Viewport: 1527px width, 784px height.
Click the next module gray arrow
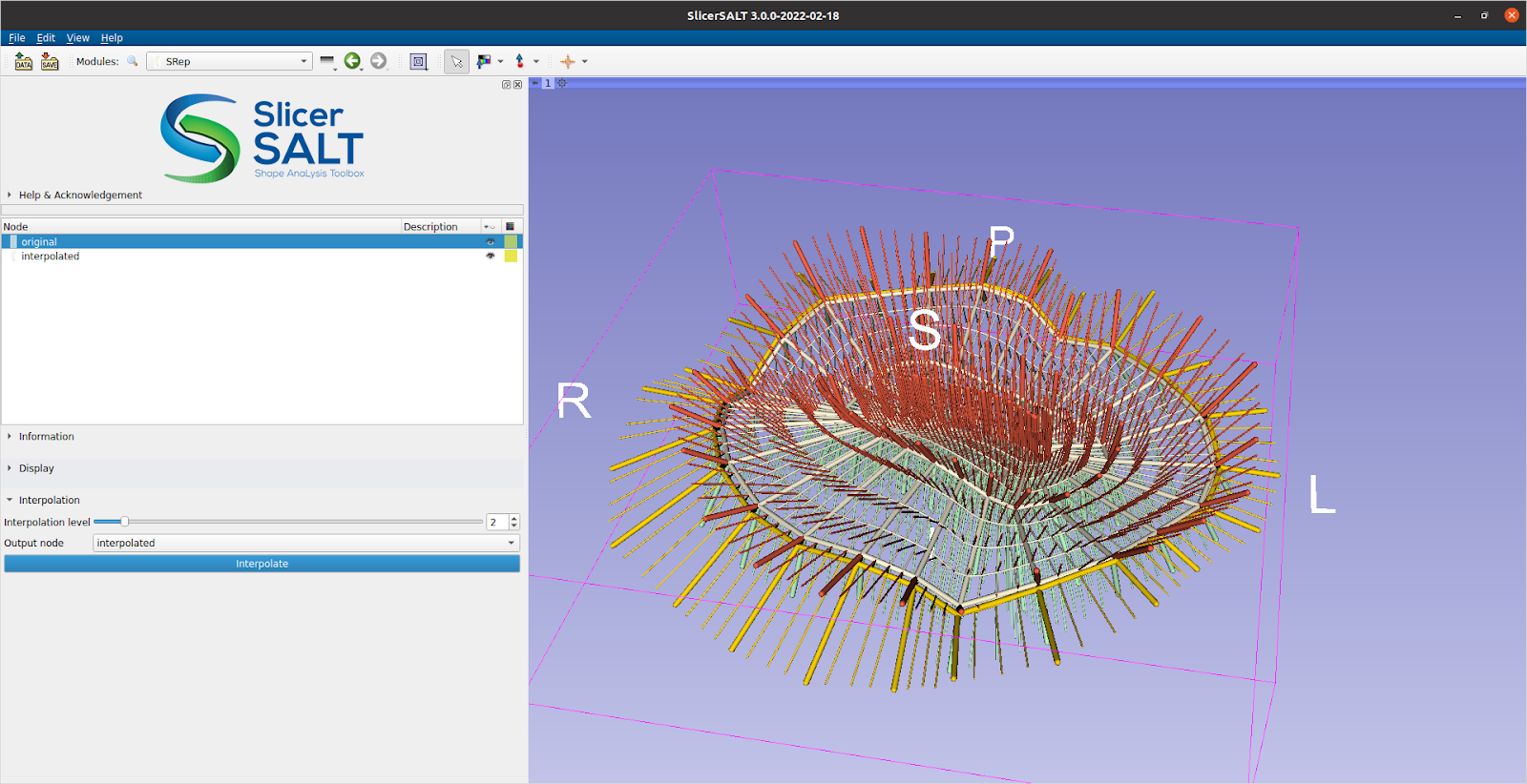(379, 61)
